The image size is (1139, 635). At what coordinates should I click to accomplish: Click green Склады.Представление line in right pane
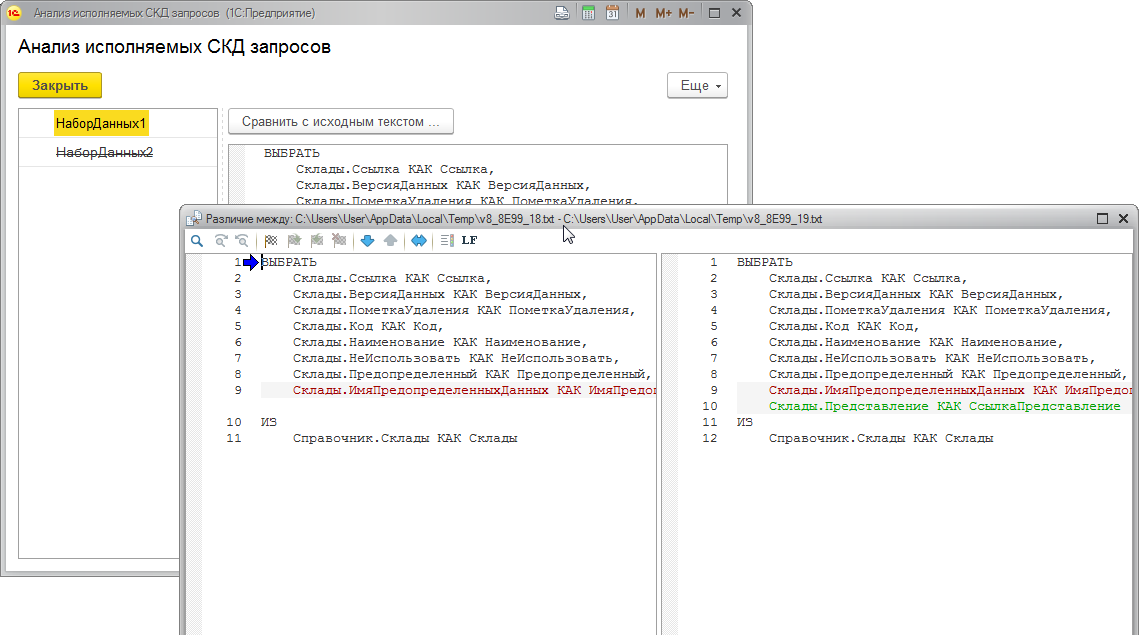tap(944, 406)
